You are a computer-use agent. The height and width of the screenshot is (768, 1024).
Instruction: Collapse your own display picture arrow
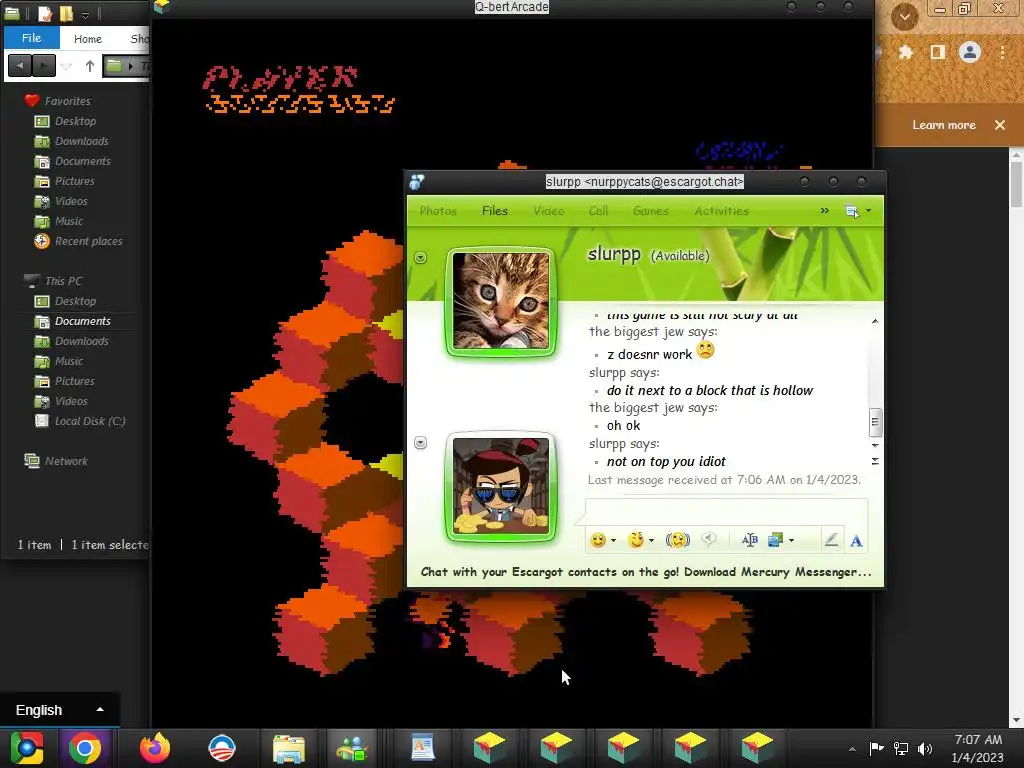click(421, 442)
